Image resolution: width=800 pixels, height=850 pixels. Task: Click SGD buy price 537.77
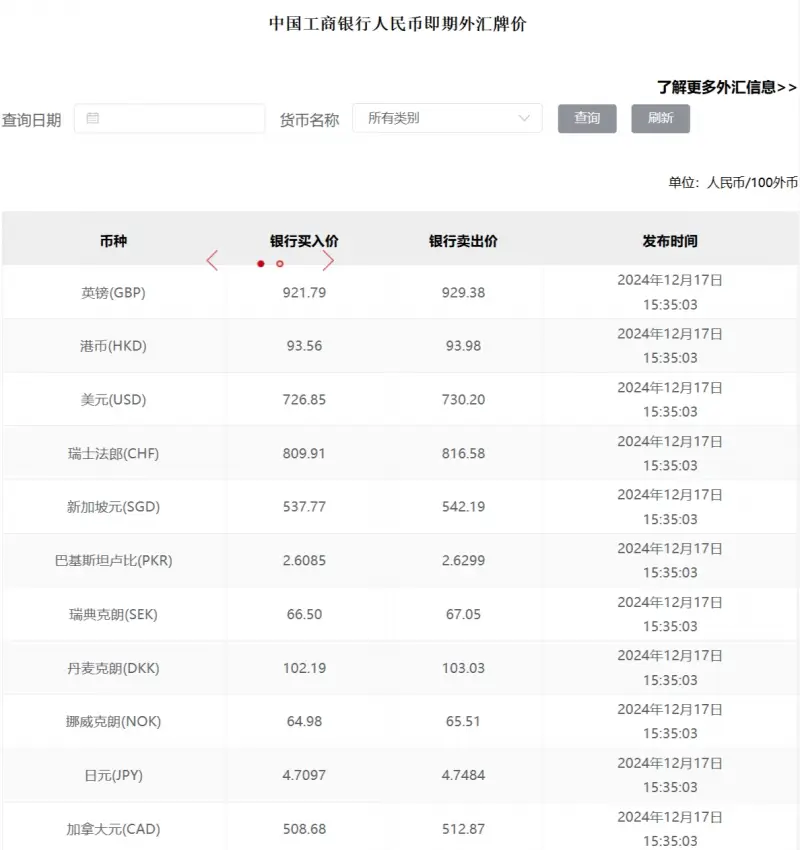coord(304,507)
